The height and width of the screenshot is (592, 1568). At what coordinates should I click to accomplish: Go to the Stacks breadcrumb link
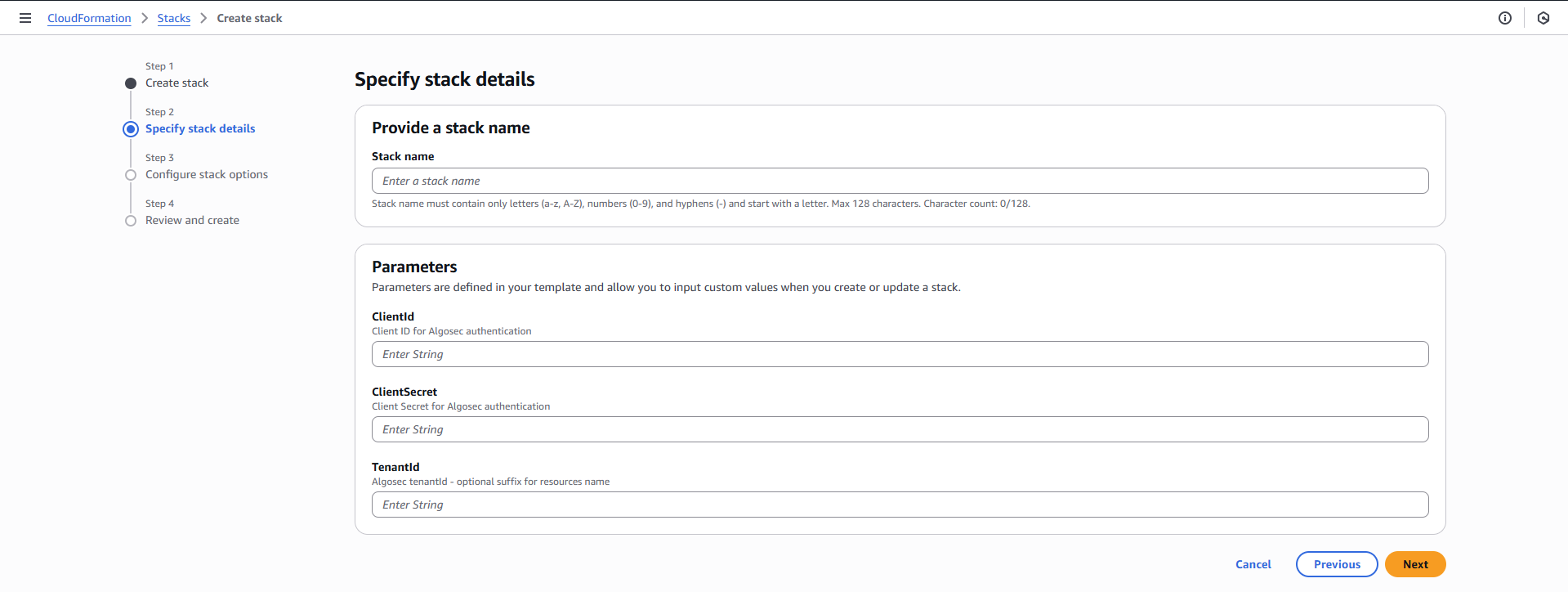point(174,18)
